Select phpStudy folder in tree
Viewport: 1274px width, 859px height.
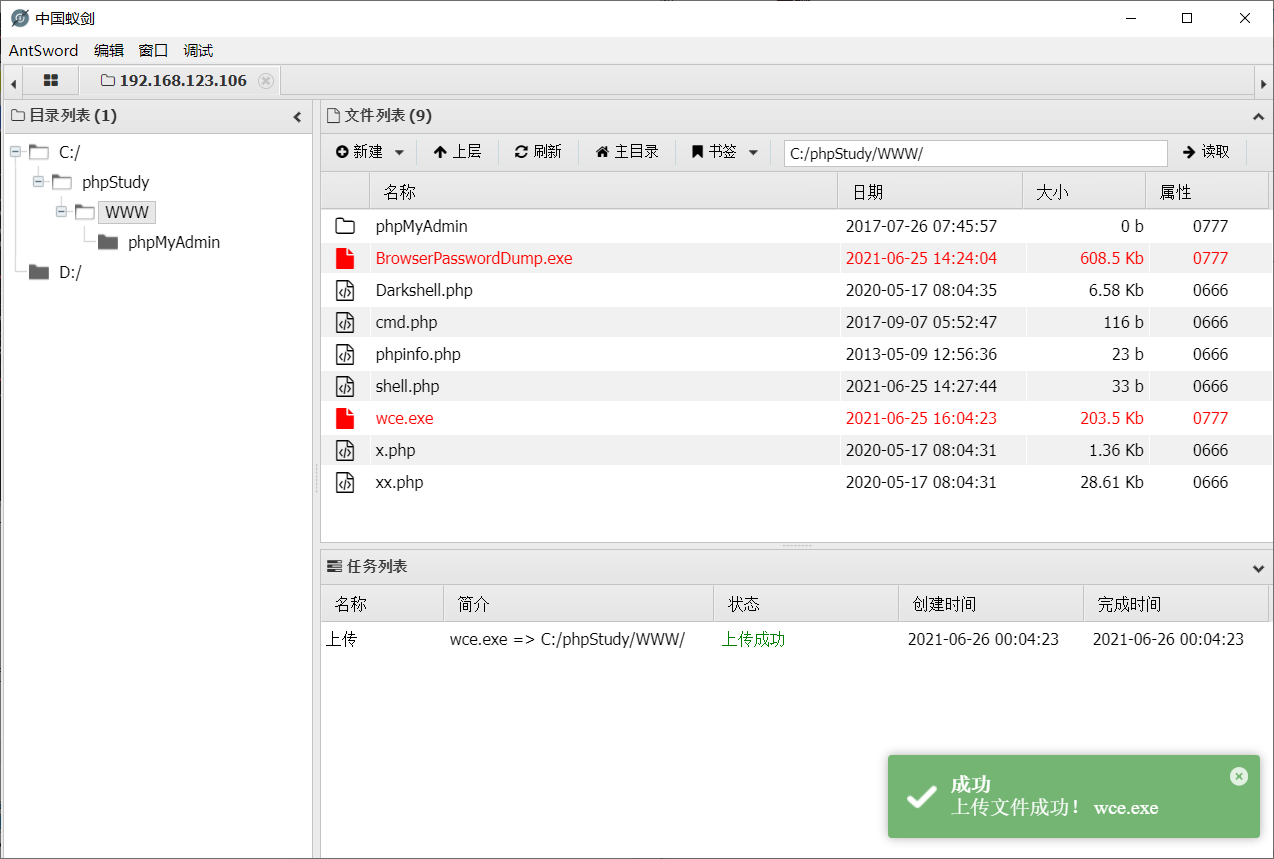click(x=115, y=182)
